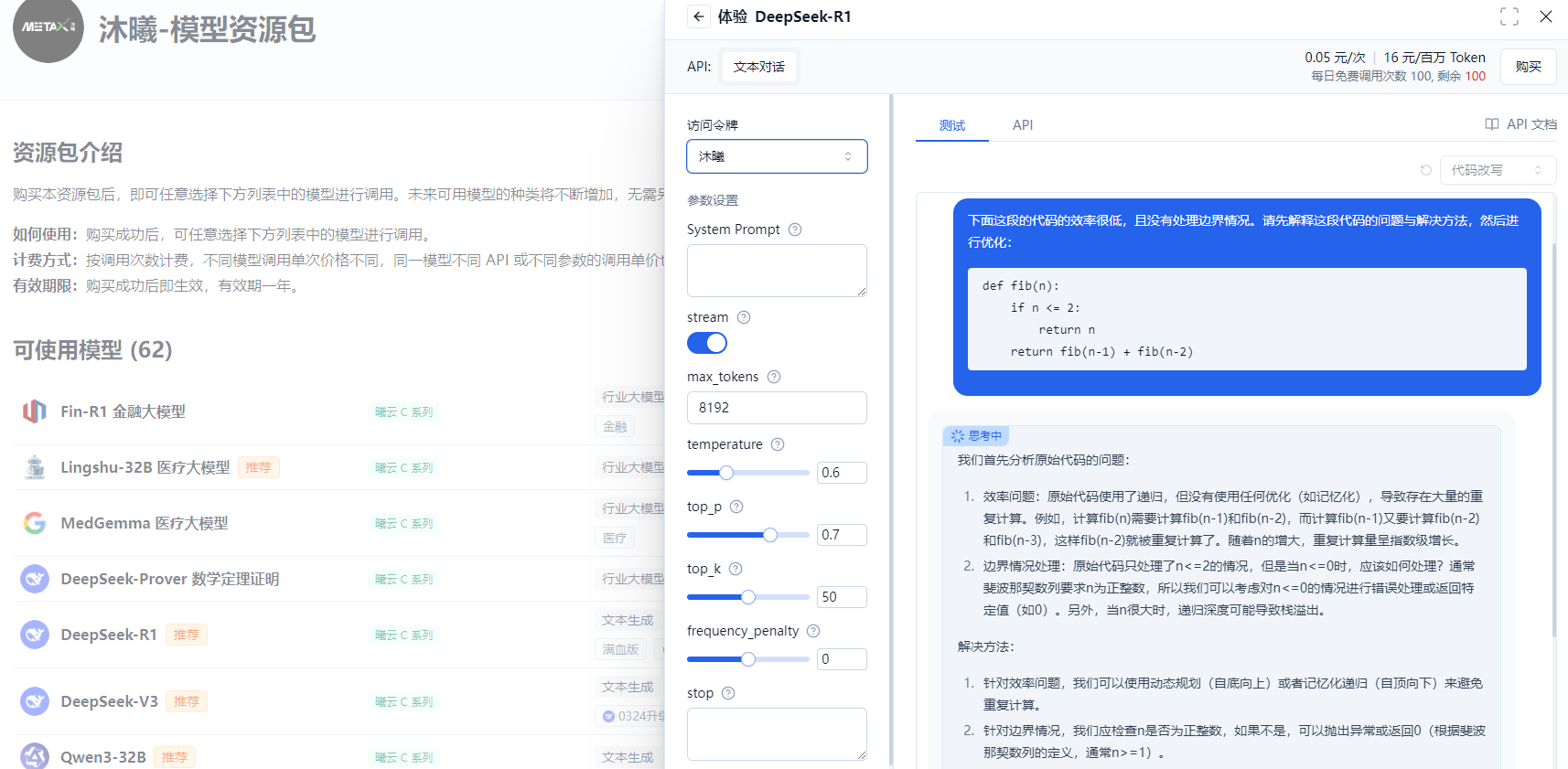Open the Lingshu-32B model icon
Image resolution: width=1568 pixels, height=769 pixels.
[x=35, y=467]
